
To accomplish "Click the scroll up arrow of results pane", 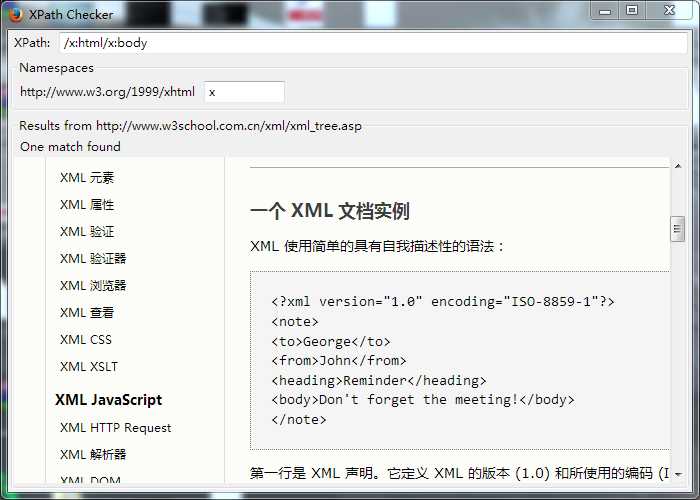I will [x=678, y=166].
